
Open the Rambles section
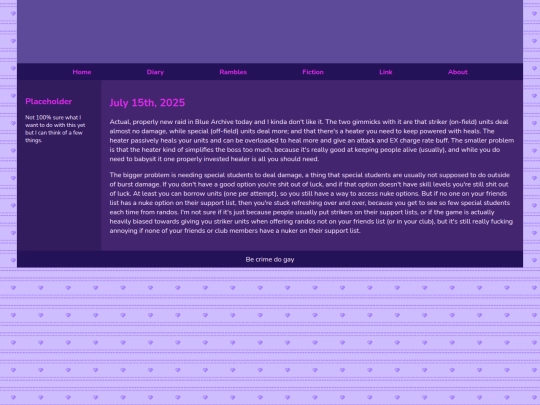[233, 72]
